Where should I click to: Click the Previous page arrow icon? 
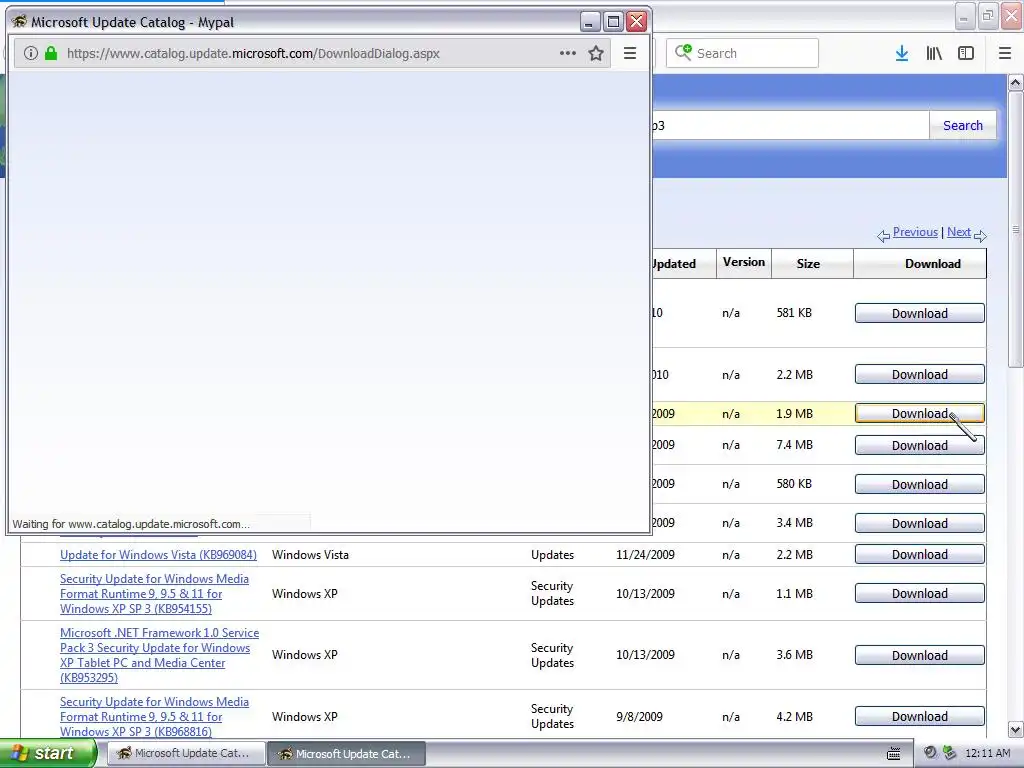click(883, 236)
